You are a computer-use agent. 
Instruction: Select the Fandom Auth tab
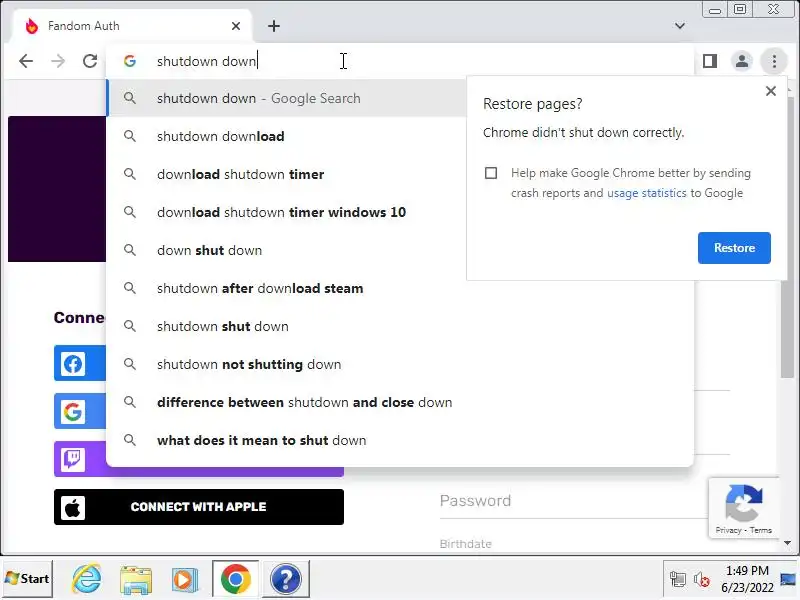pos(133,26)
